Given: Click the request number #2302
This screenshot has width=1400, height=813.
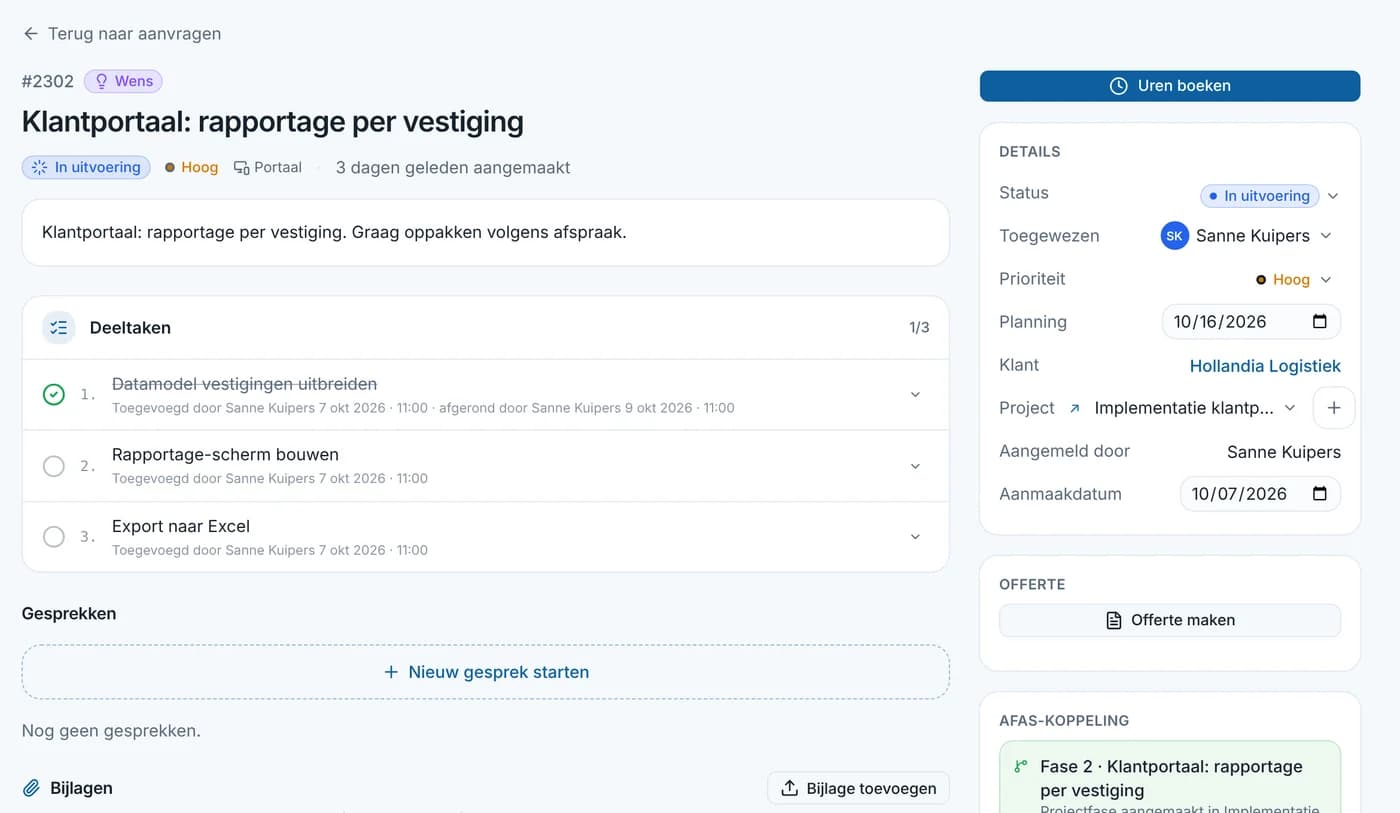Looking at the screenshot, I should (x=48, y=81).
